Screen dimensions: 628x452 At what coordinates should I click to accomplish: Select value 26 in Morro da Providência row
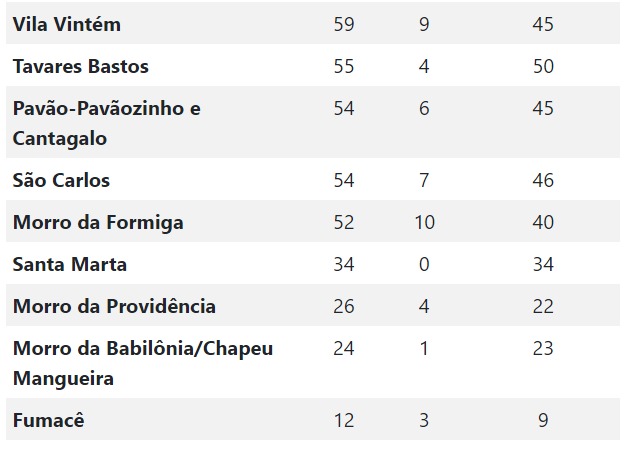344,307
